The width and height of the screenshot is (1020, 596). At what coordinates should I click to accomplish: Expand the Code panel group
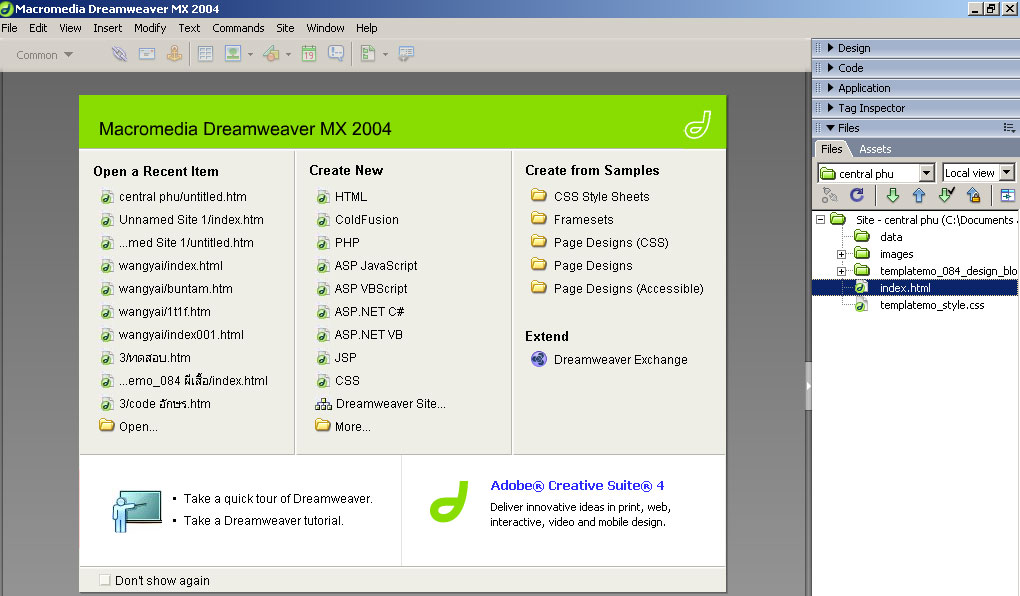tap(830, 68)
